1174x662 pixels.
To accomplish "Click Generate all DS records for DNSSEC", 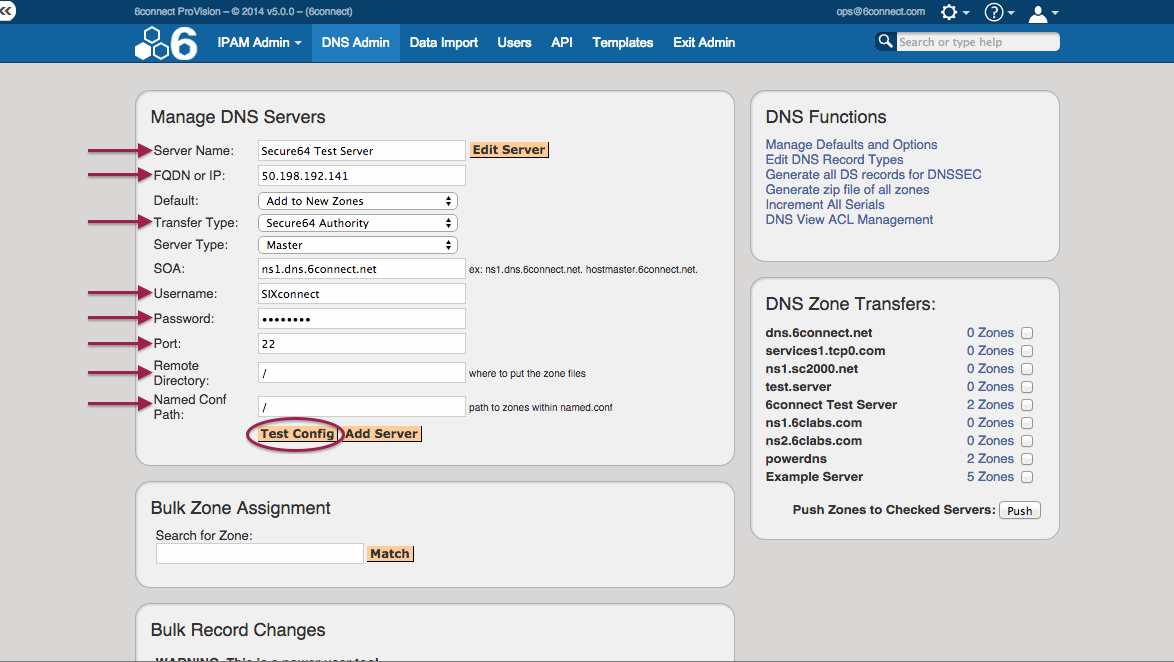I will click(x=873, y=174).
